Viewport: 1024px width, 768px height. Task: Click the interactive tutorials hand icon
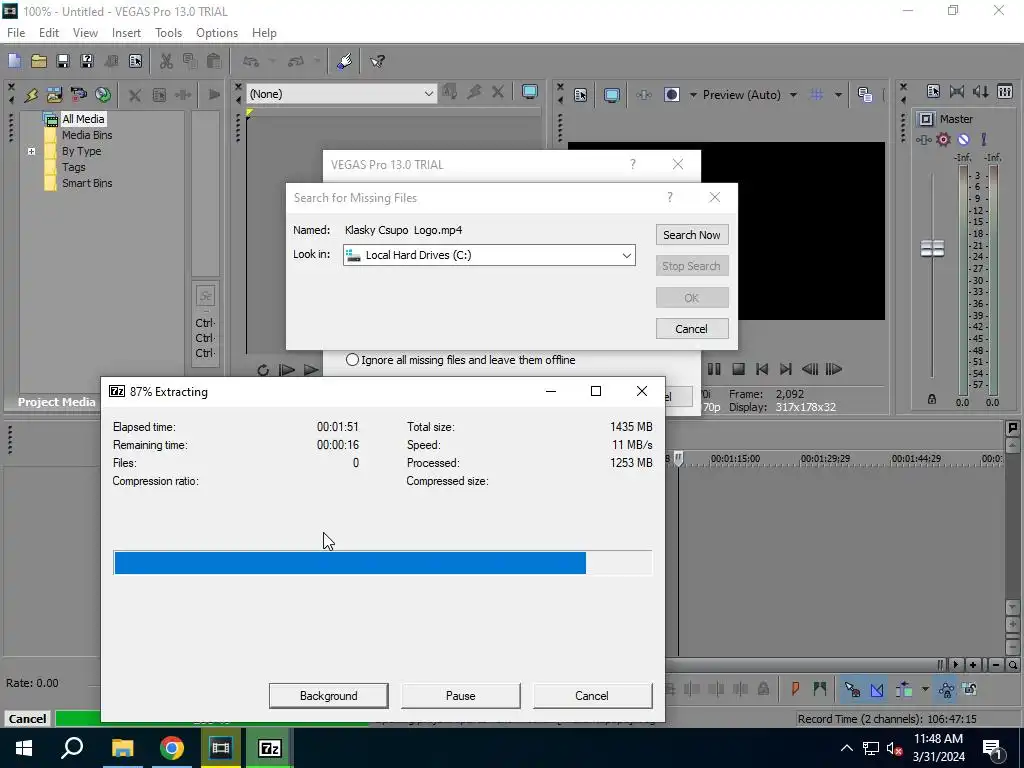(345, 61)
